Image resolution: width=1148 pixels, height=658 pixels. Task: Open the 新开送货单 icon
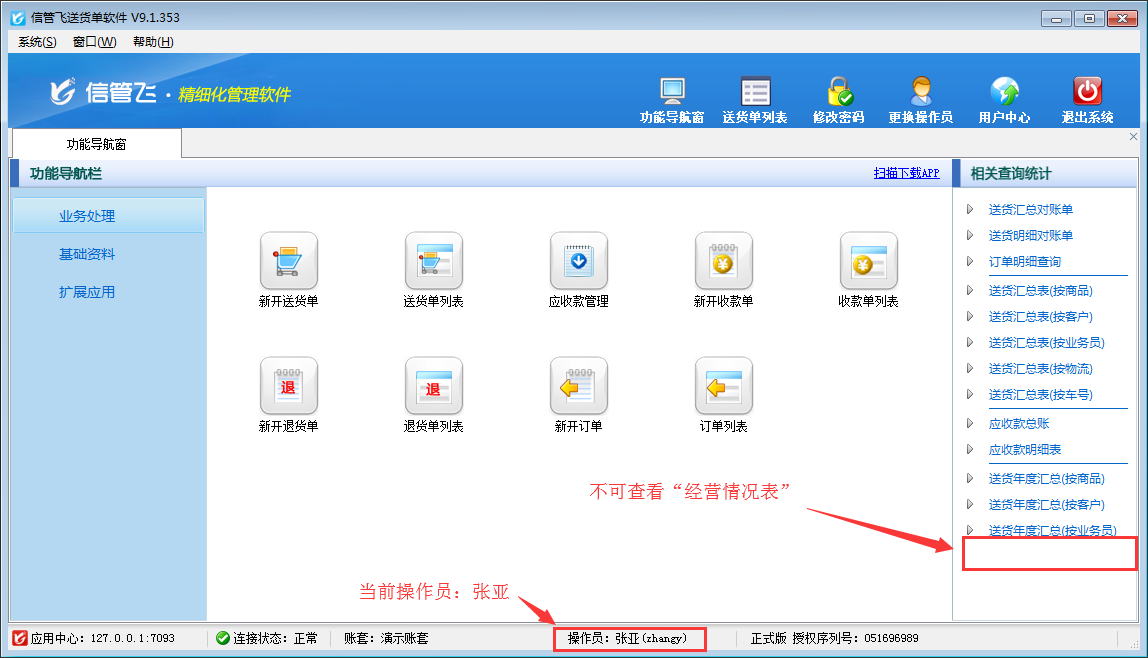coord(288,261)
